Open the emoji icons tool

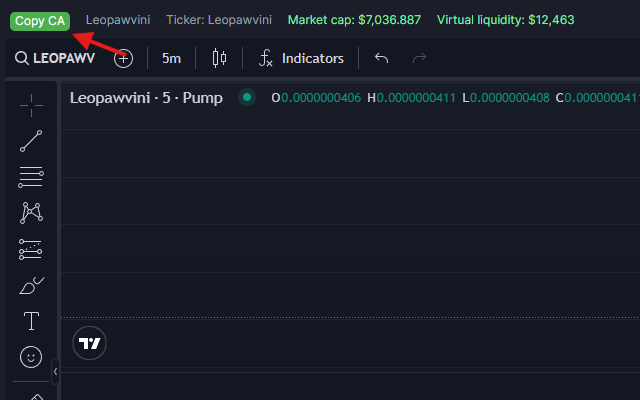[31, 357]
